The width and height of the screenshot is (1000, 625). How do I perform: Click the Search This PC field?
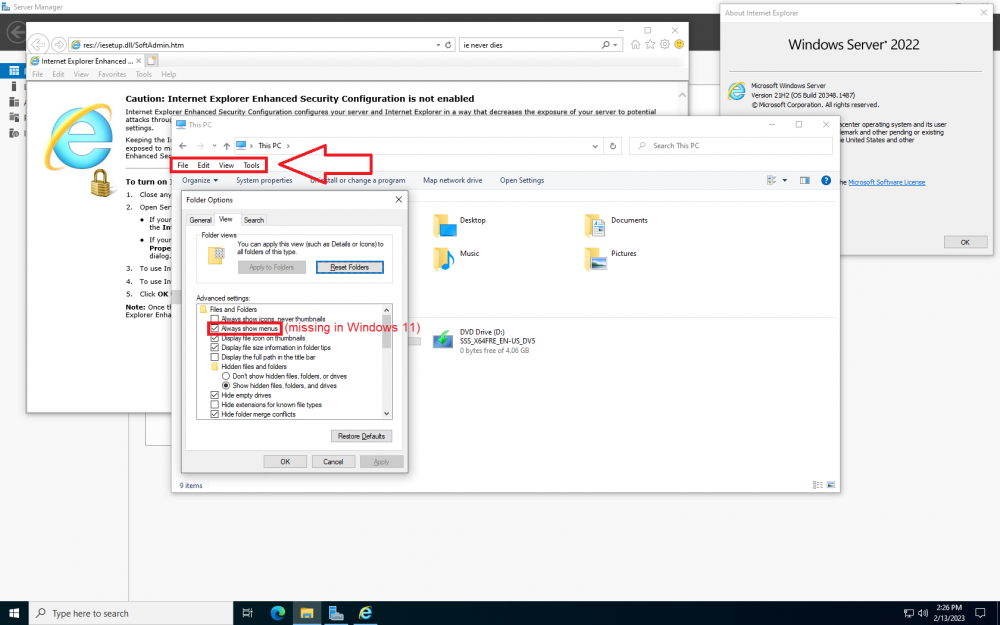pyautogui.click(x=740, y=146)
